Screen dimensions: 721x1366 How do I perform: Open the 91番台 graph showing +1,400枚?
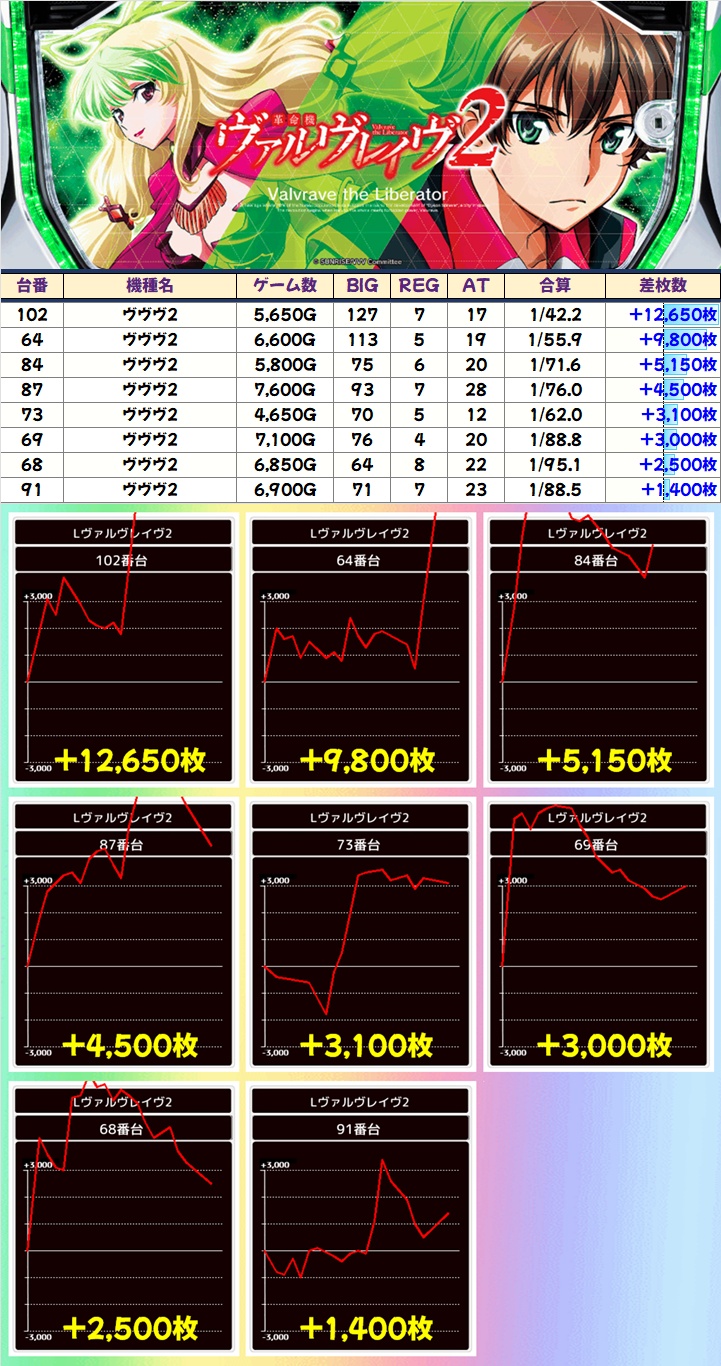pos(360,1219)
